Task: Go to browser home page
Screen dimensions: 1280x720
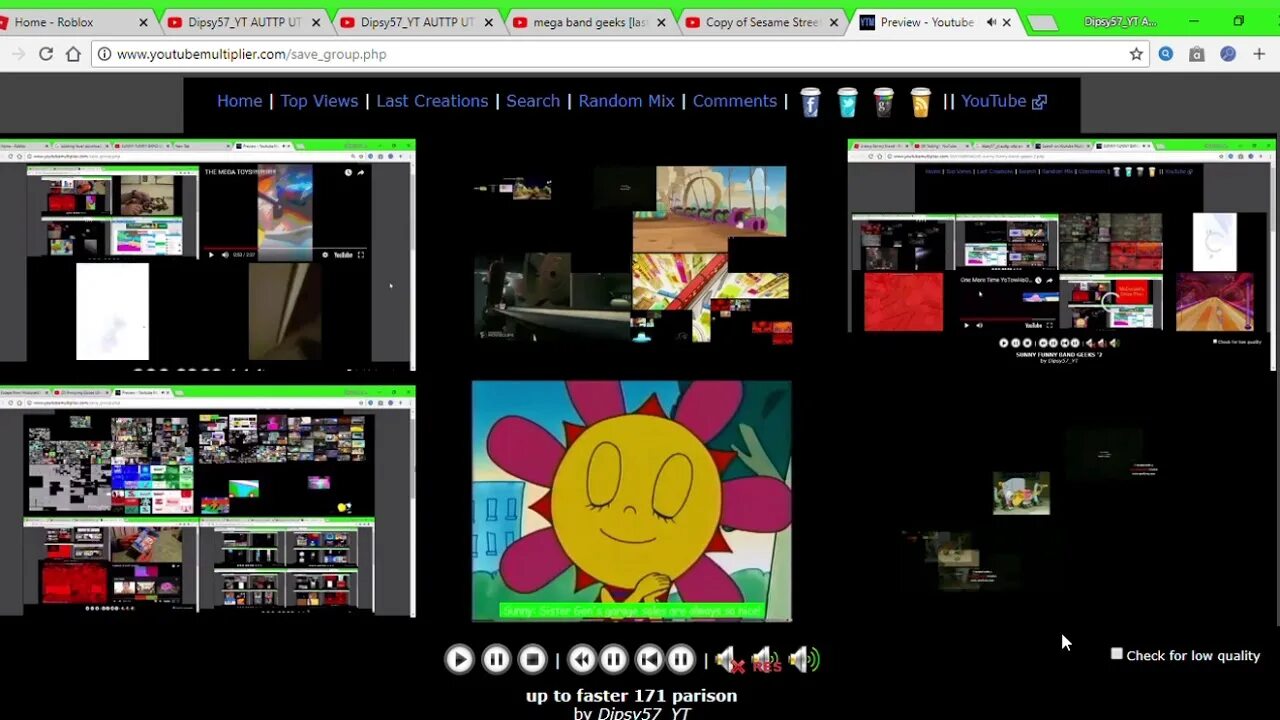Action: tap(73, 54)
